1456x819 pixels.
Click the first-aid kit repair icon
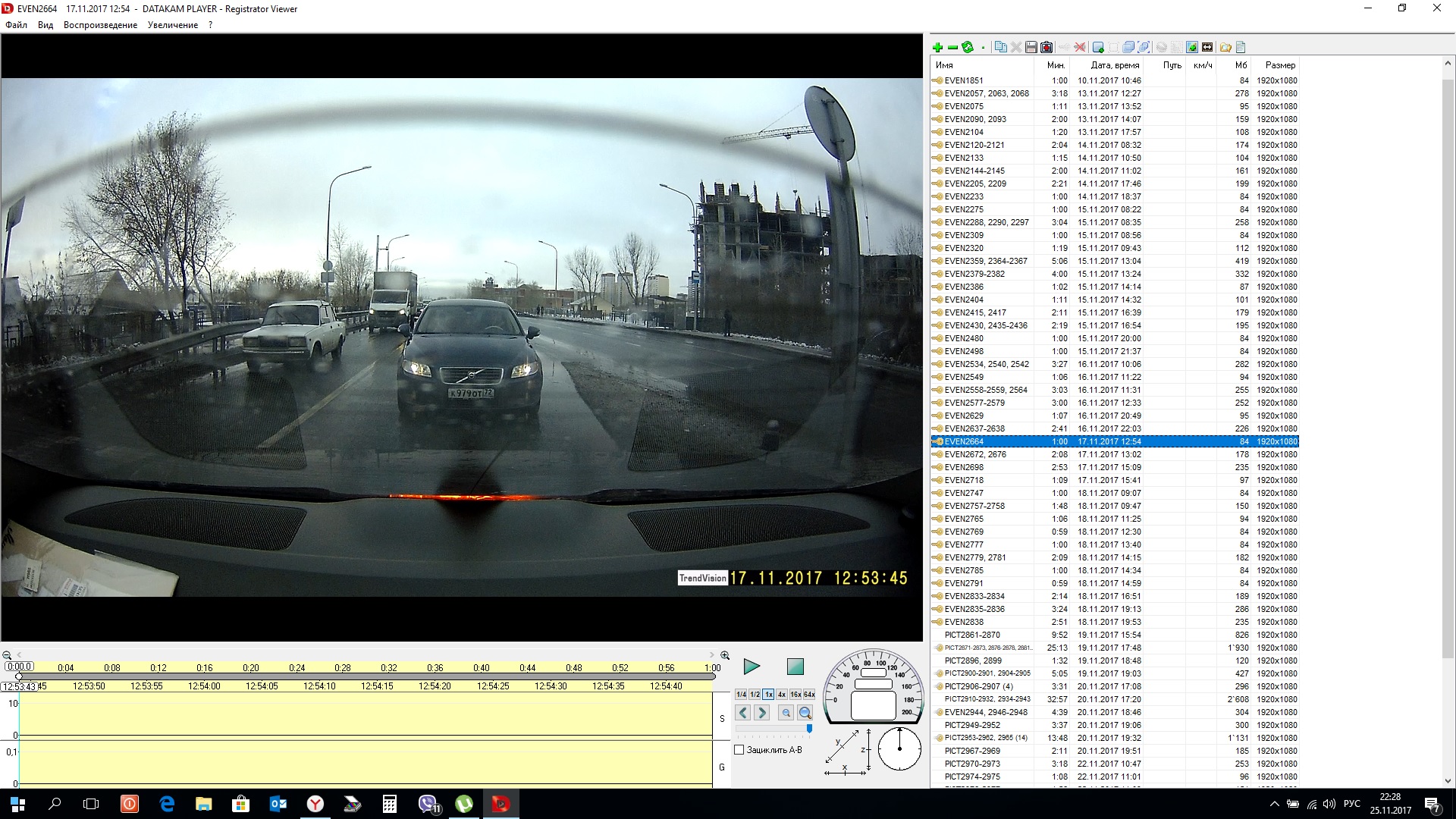click(1047, 48)
